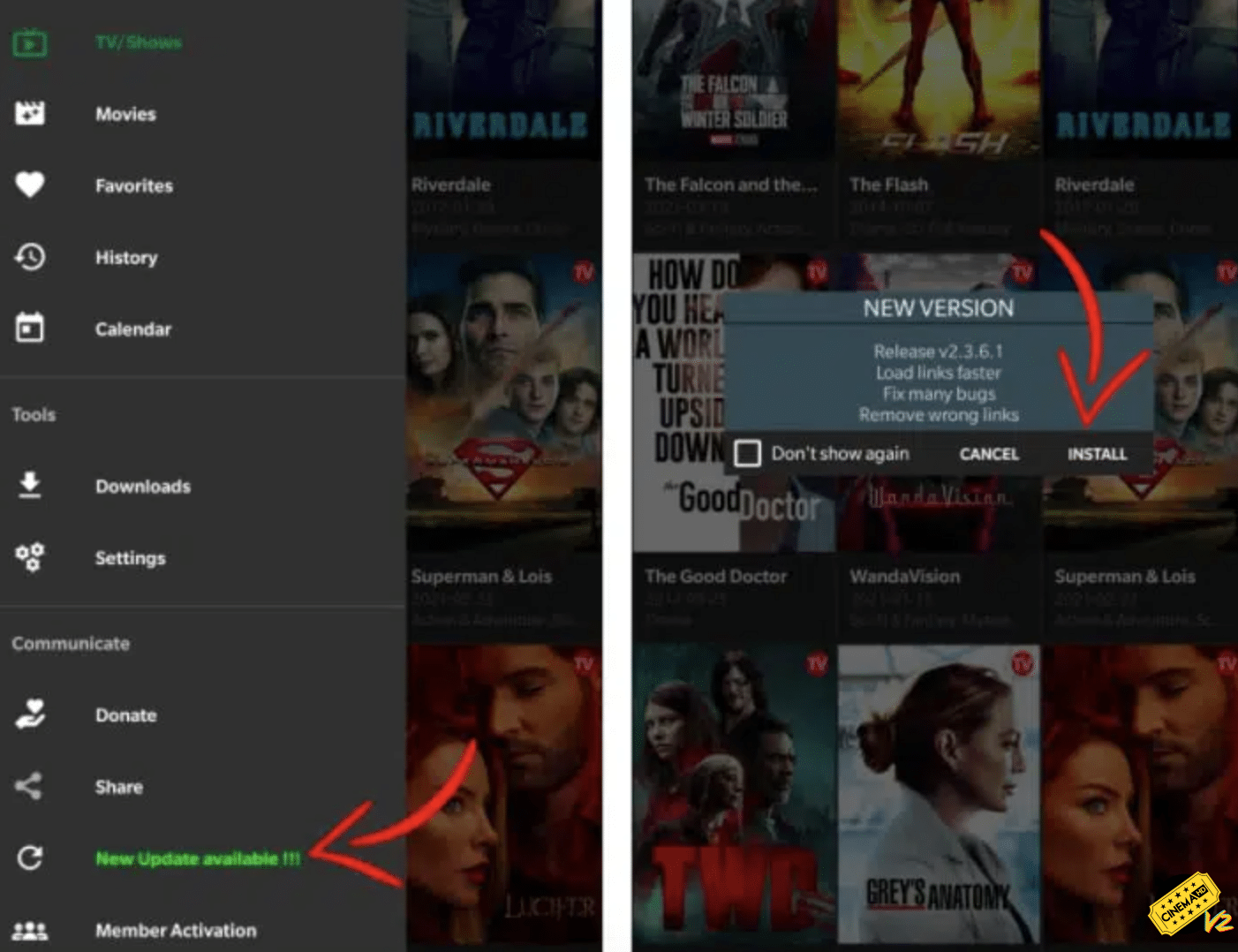Open the Movies menu entry
The image size is (1238, 952).
(x=125, y=114)
